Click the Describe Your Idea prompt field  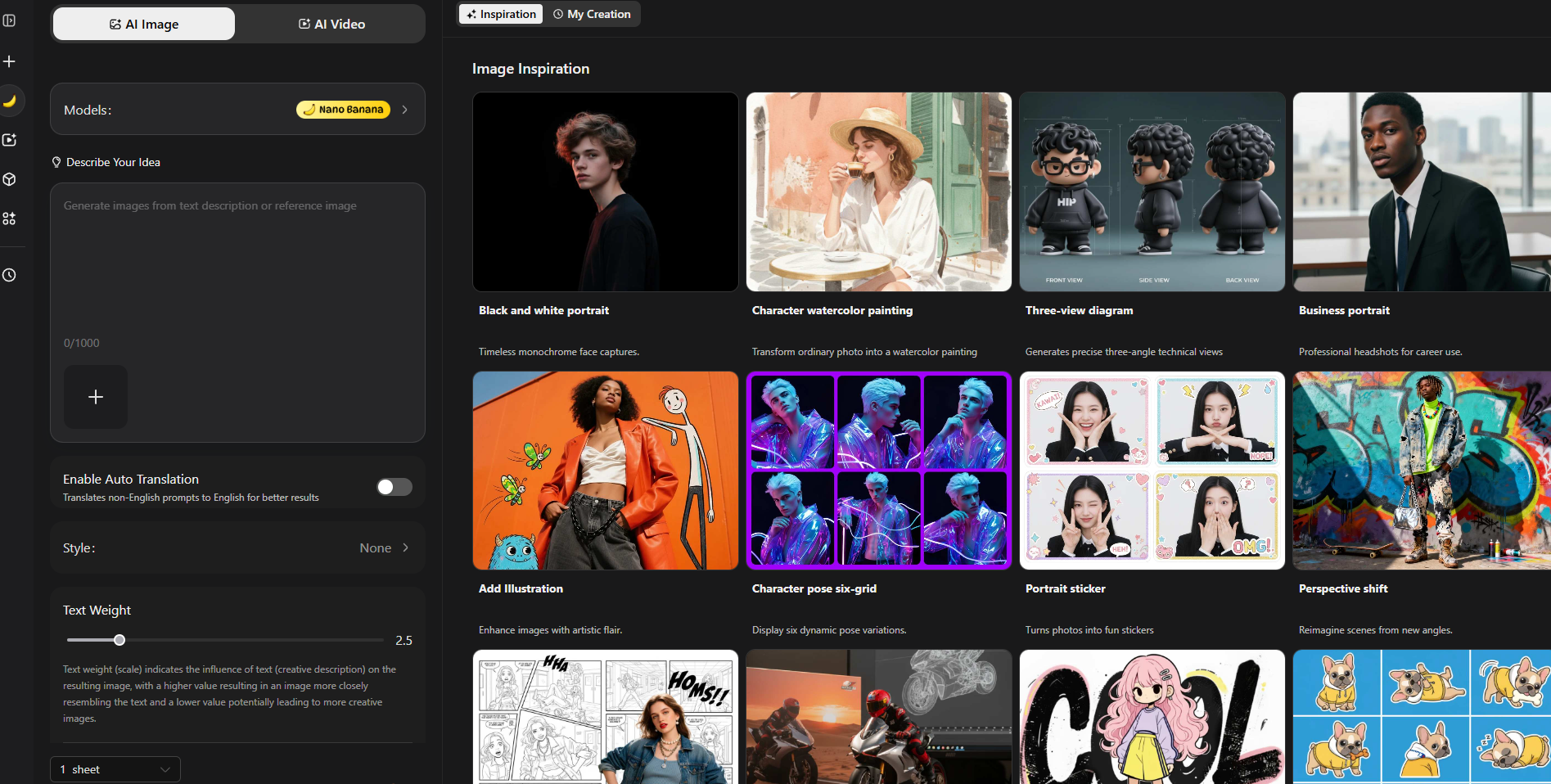pos(237,262)
